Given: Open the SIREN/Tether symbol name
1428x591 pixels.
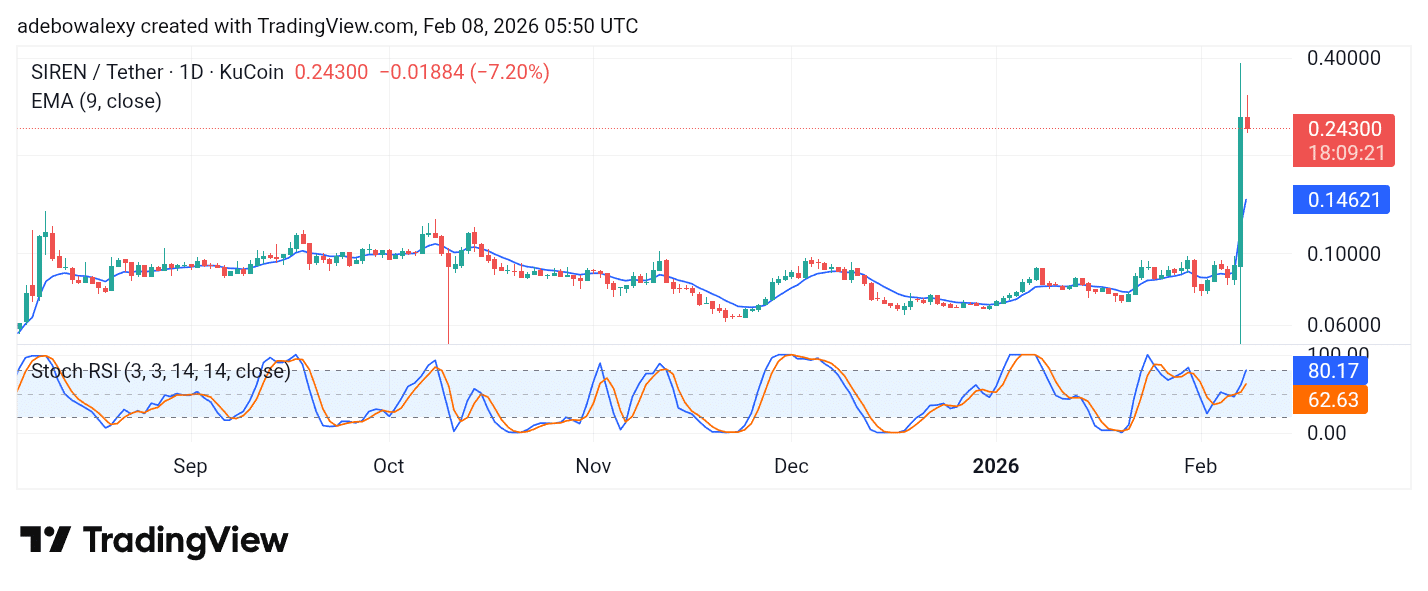Looking at the screenshot, I should point(96,71).
